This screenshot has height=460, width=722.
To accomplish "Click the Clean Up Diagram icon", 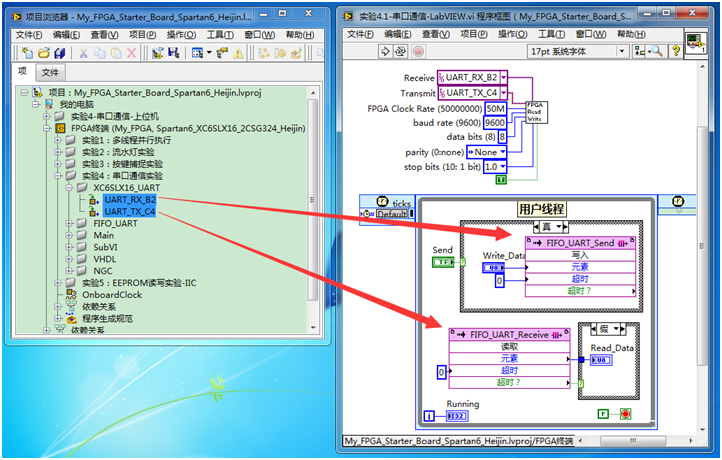I will [640, 51].
